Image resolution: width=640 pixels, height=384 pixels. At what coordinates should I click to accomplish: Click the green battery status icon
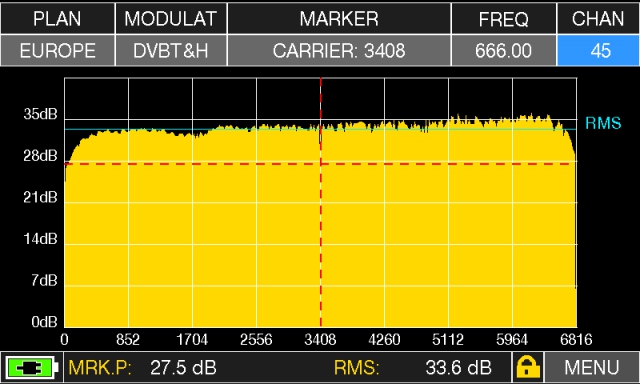[31, 368]
